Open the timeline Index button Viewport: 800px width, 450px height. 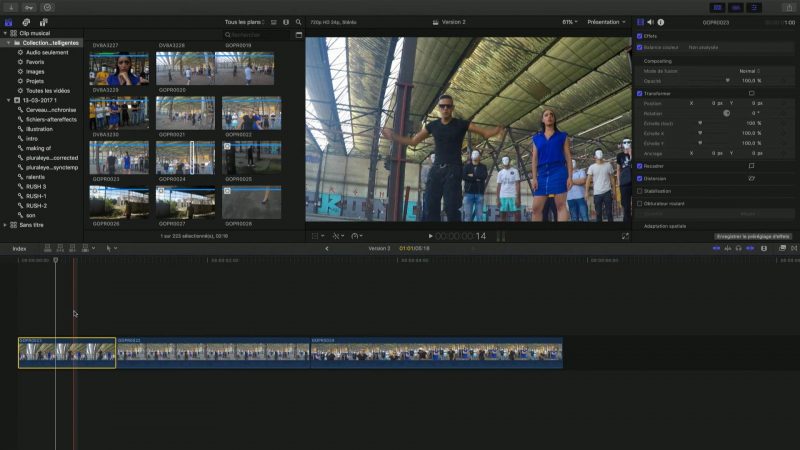(x=19, y=249)
